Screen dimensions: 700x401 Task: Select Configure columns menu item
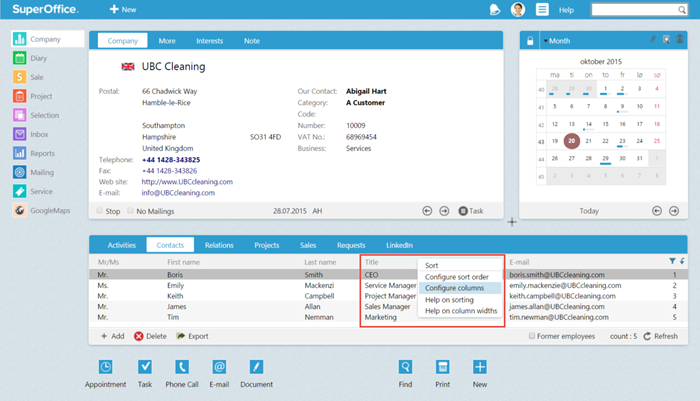[460, 288]
